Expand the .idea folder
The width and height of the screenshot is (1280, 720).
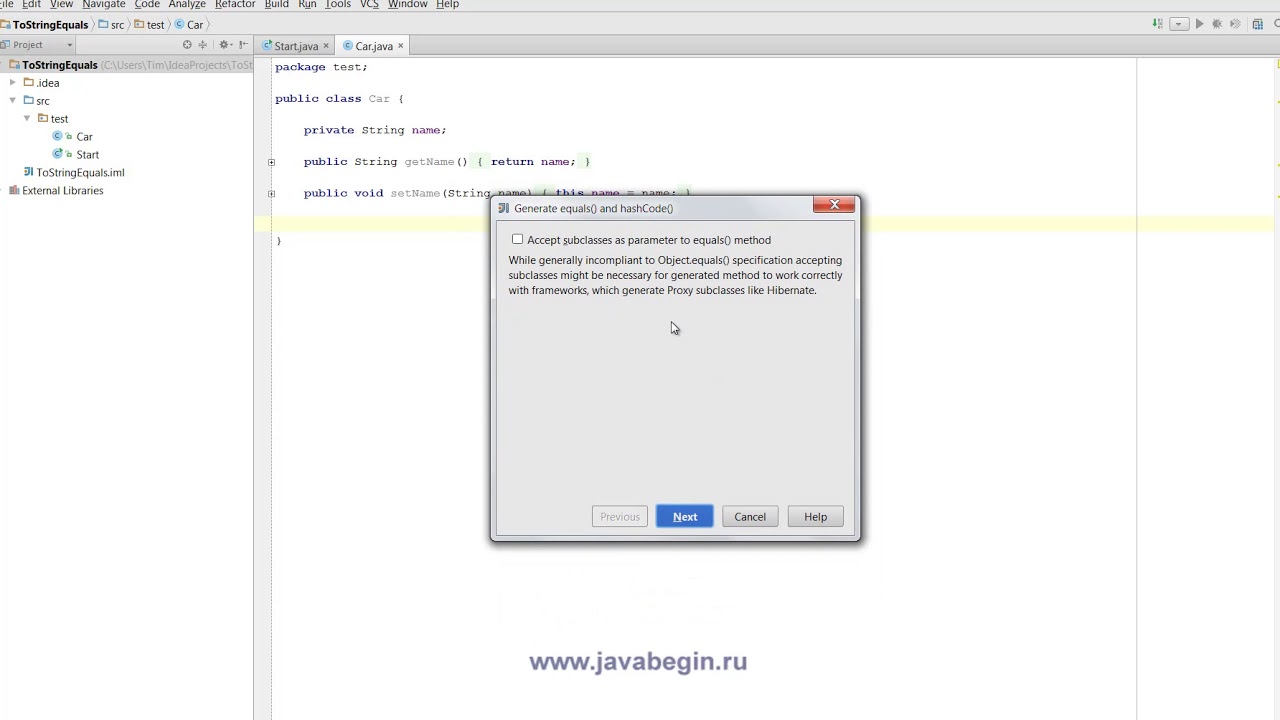(13, 83)
